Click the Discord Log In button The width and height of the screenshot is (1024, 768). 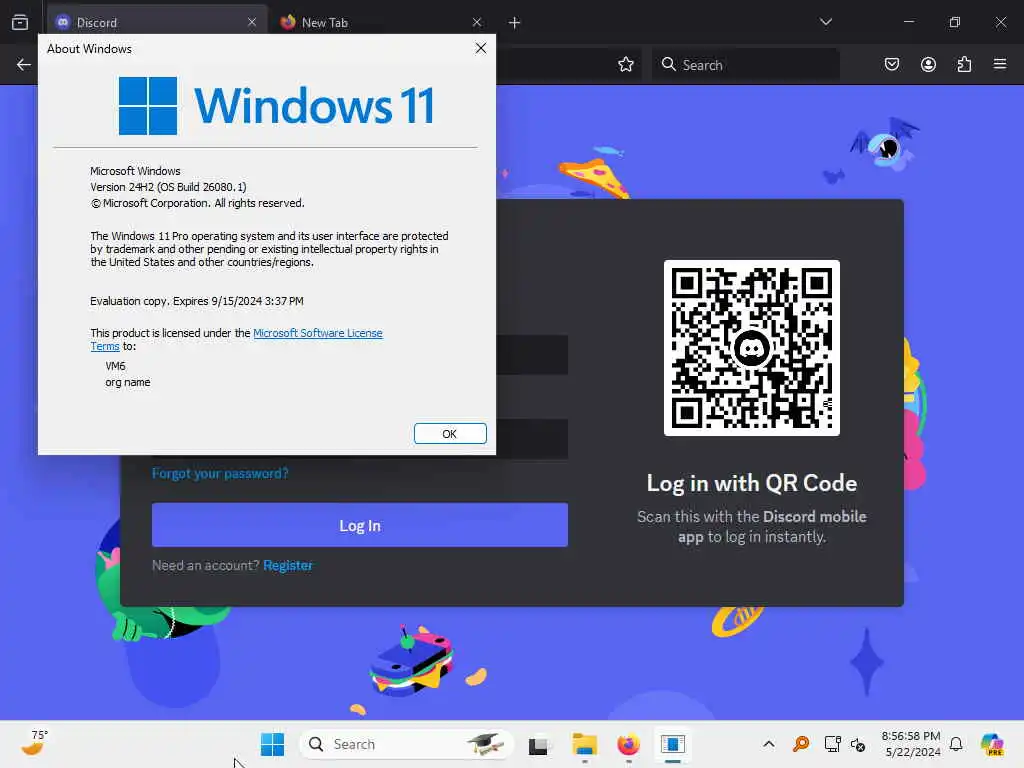click(360, 525)
